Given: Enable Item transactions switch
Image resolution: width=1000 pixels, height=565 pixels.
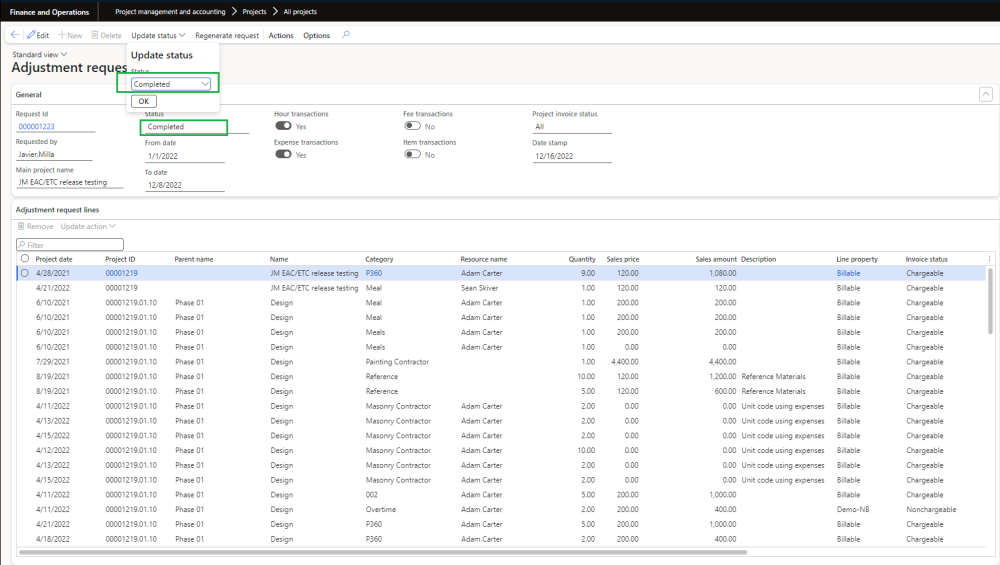Looking at the screenshot, I should point(412,155).
